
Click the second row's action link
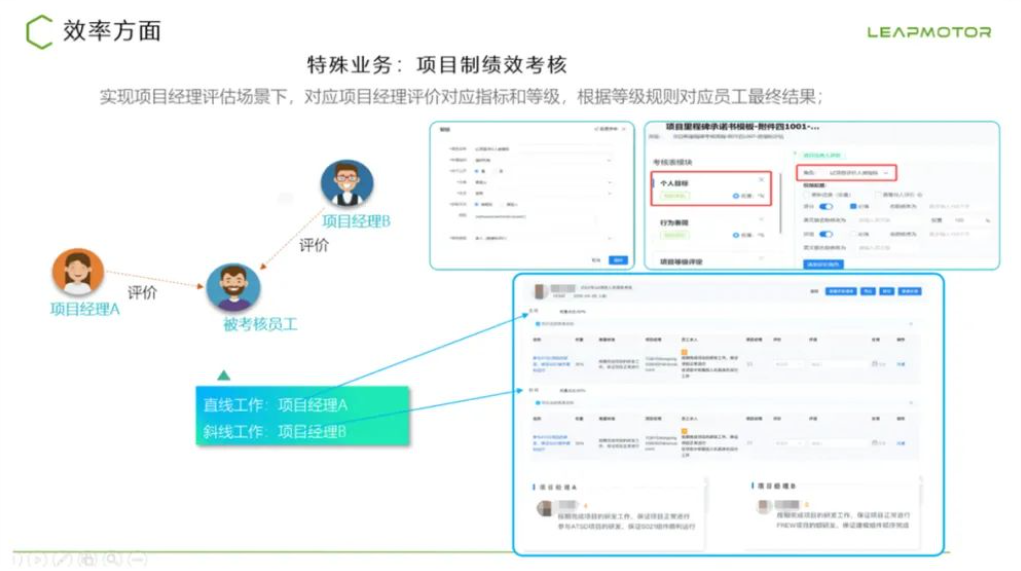point(901,443)
